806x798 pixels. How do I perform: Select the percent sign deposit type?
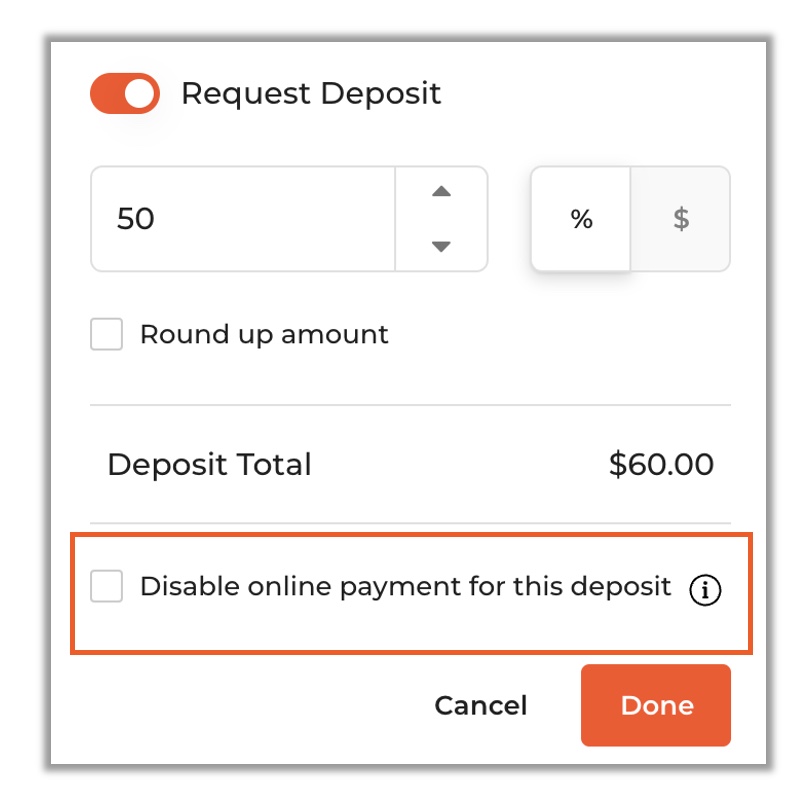[581, 219]
